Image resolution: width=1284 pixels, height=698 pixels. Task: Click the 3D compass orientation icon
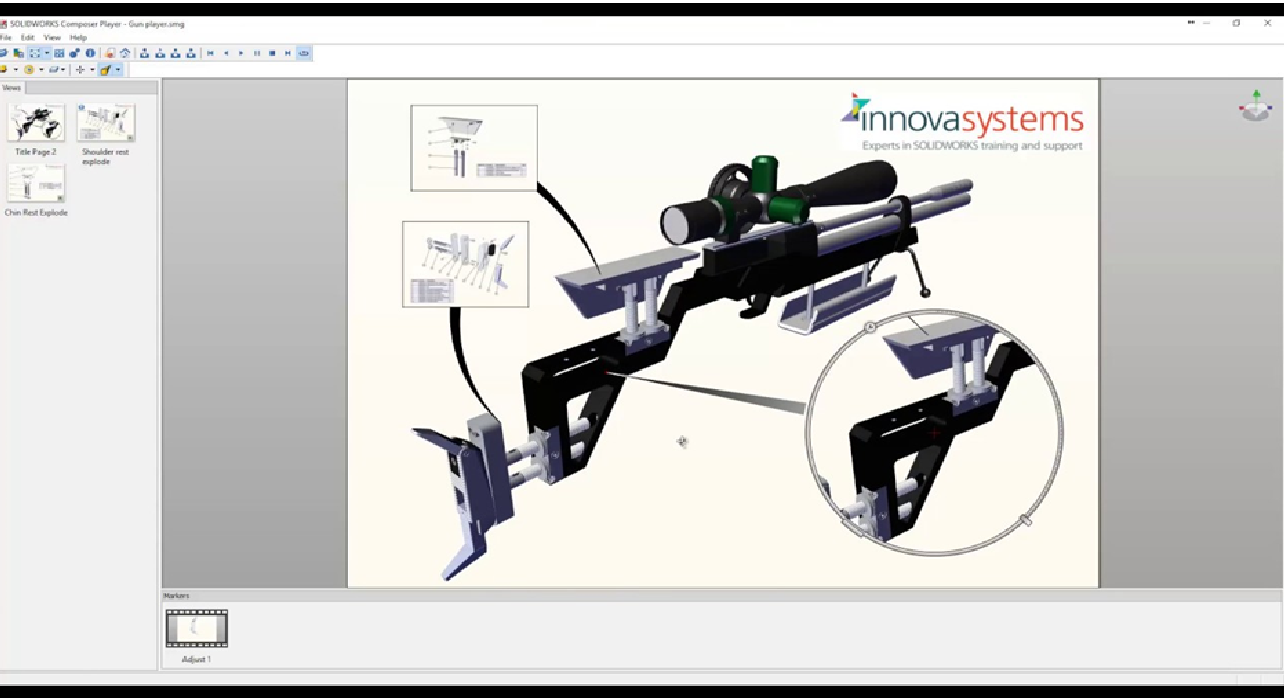coord(1255,106)
